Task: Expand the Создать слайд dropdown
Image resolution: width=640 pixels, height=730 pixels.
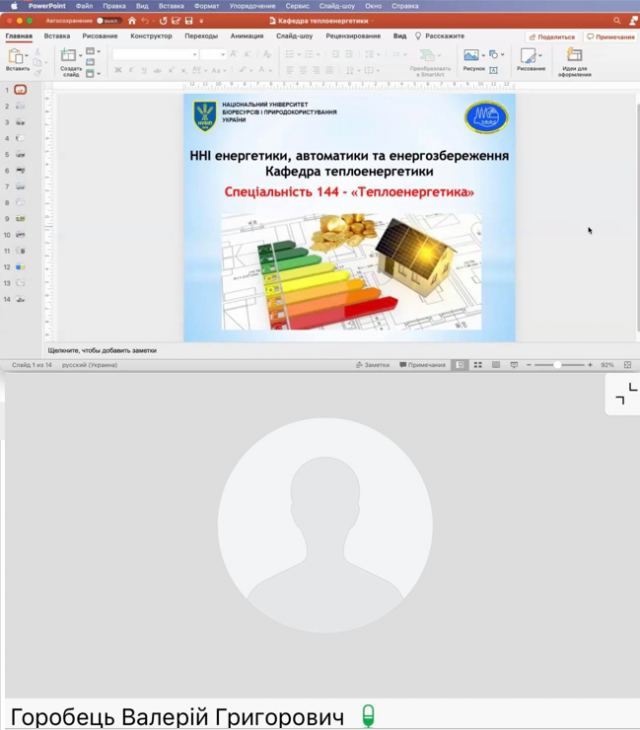Action: 79,56
